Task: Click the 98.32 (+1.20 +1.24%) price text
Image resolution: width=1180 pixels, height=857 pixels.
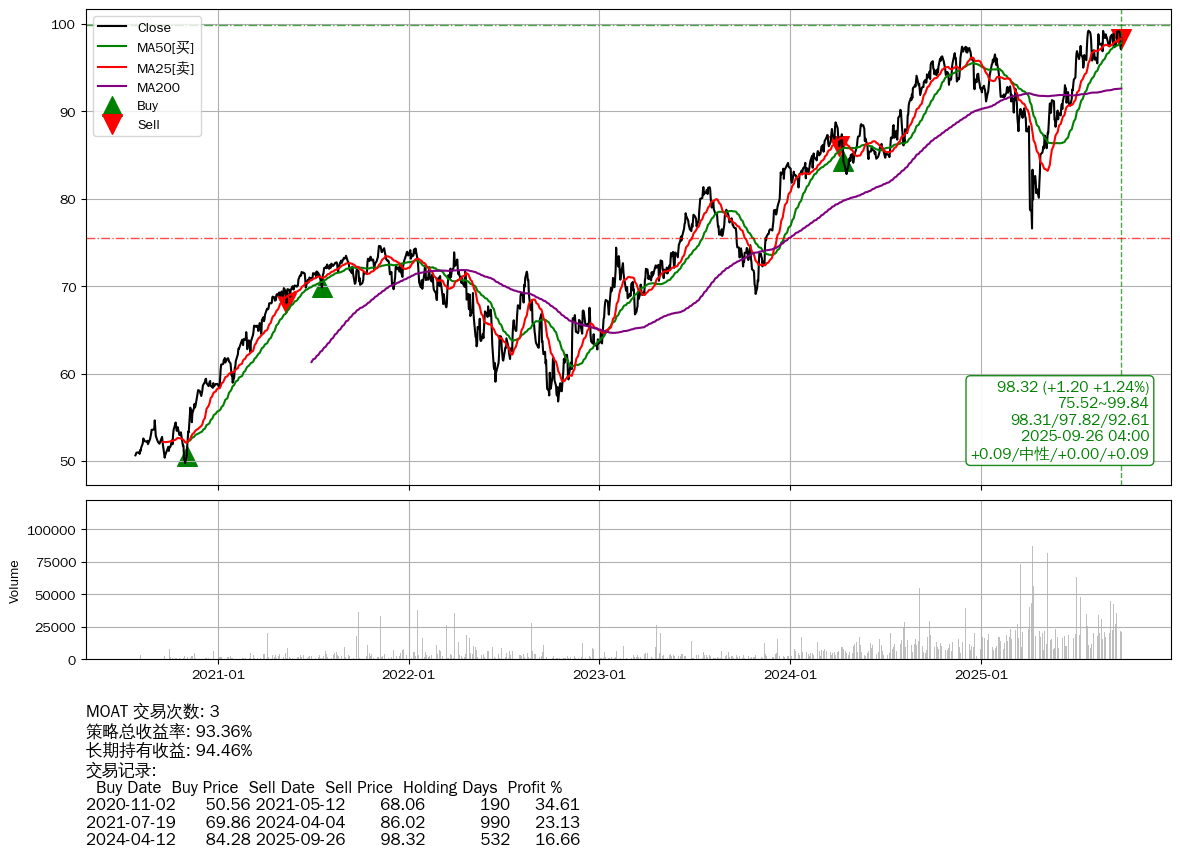Action: tap(1072, 386)
